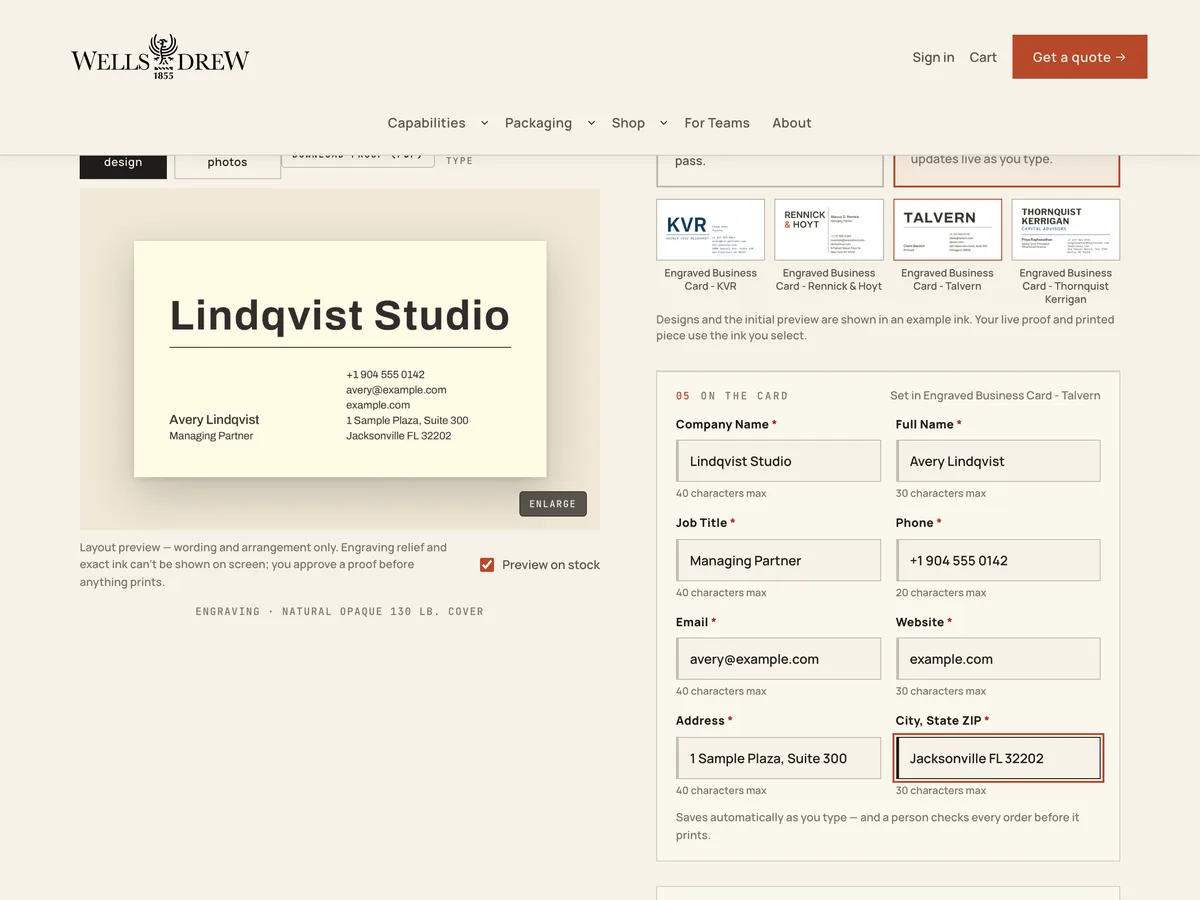
Task: Toggle the Preview on stock checkbox
Action: coord(487,565)
